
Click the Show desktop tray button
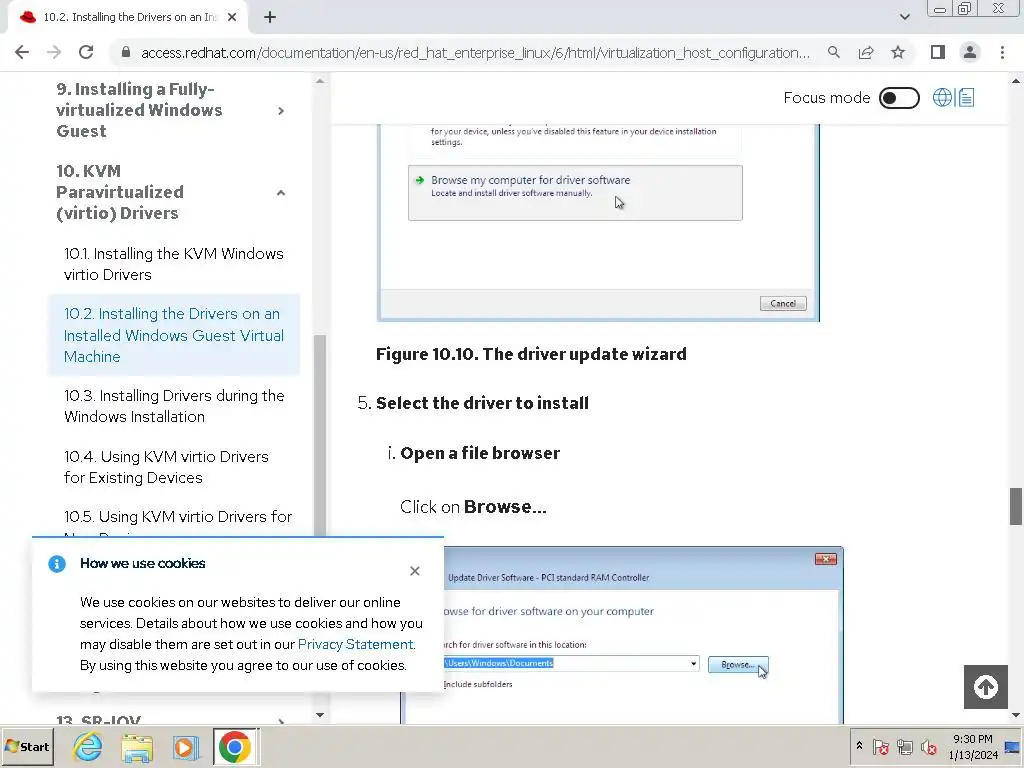1012,746
